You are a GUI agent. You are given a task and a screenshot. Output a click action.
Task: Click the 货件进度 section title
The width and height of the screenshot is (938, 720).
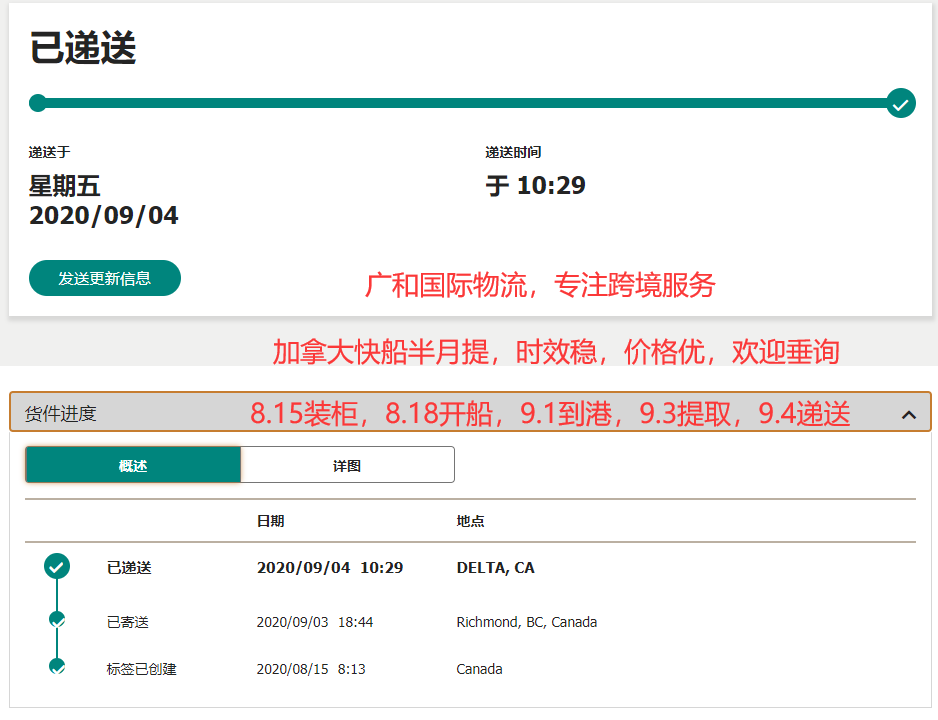60,414
